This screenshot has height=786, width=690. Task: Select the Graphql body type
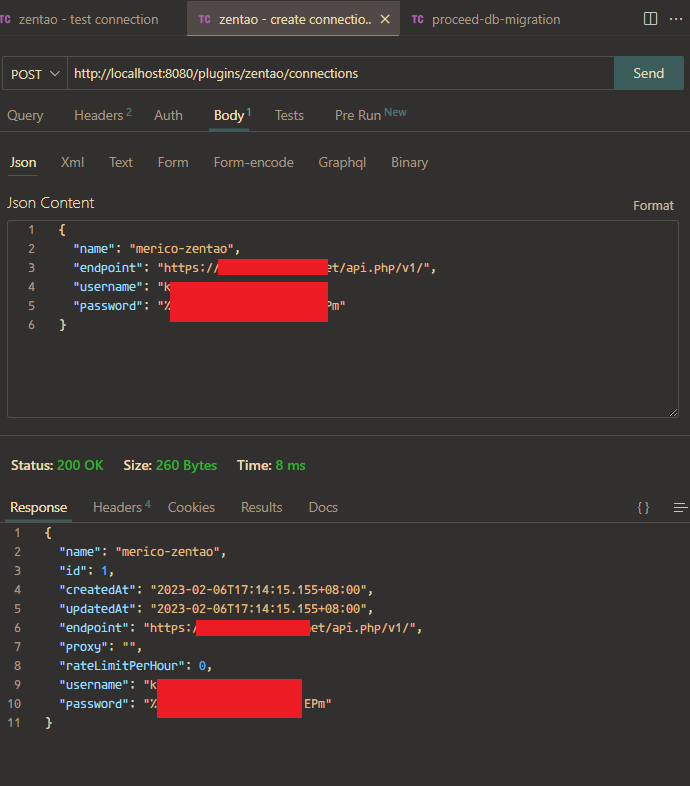342,162
